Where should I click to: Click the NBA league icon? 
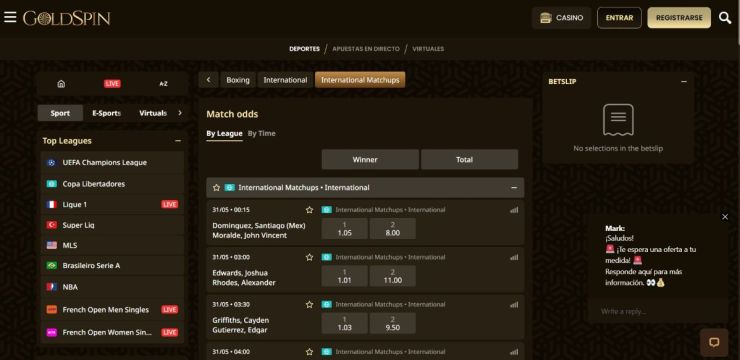51,287
